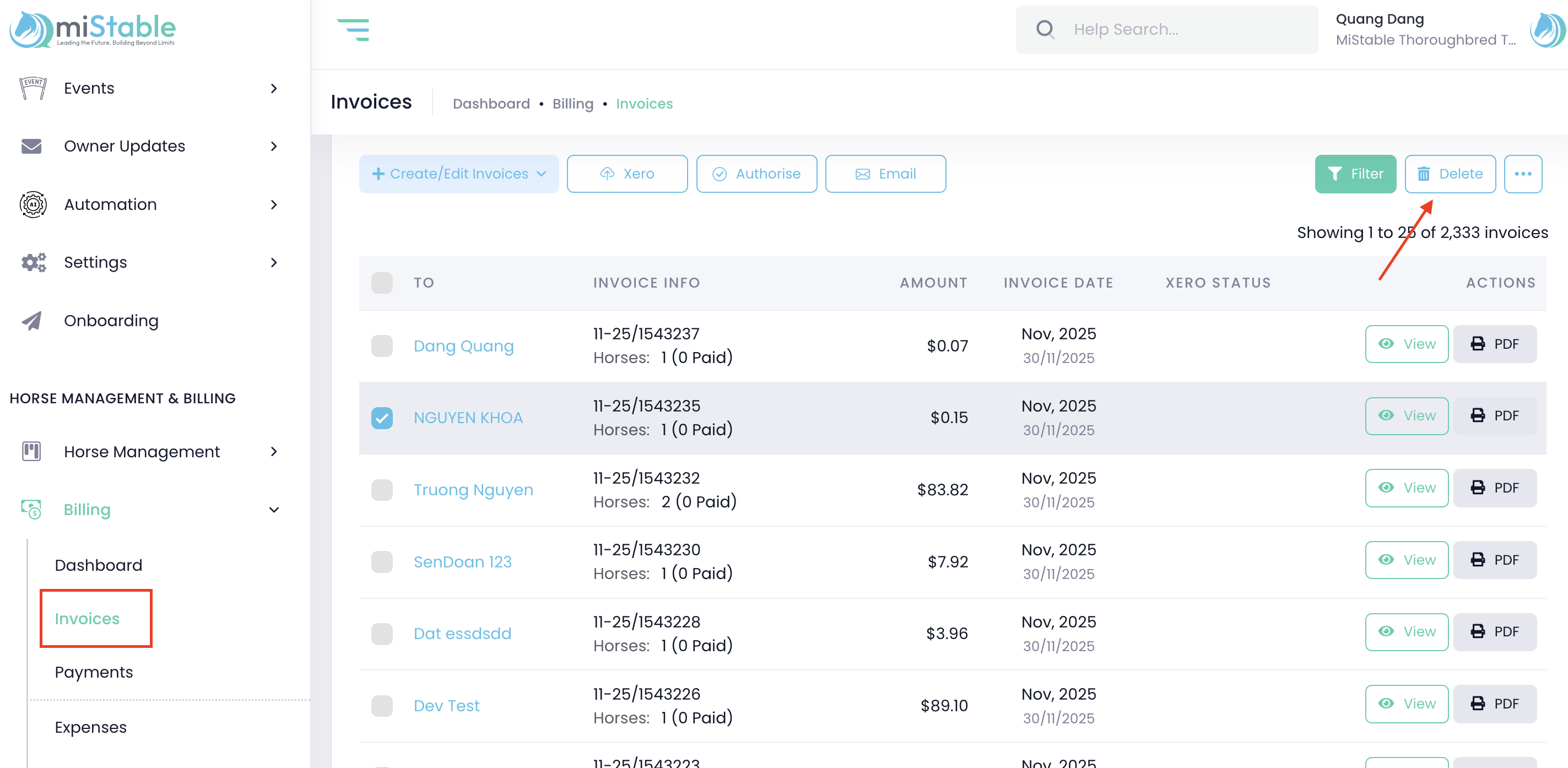Click the Automation gear icon
The height and width of the screenshot is (768, 1568).
tap(33, 204)
